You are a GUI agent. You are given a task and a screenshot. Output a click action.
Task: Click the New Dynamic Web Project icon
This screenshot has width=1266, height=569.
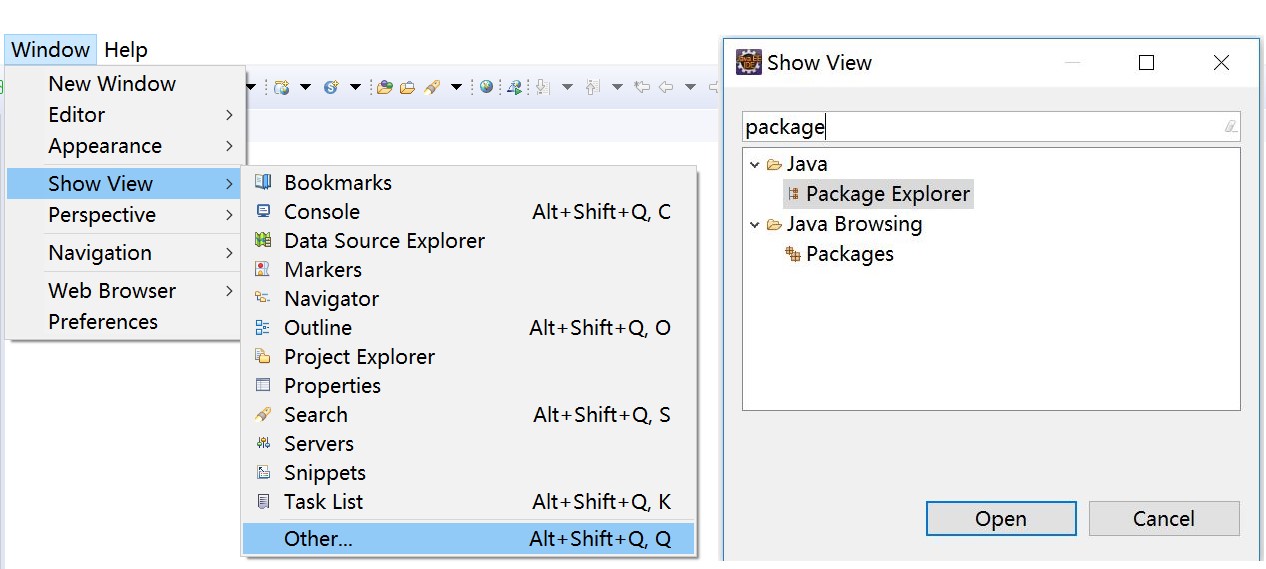point(282,87)
